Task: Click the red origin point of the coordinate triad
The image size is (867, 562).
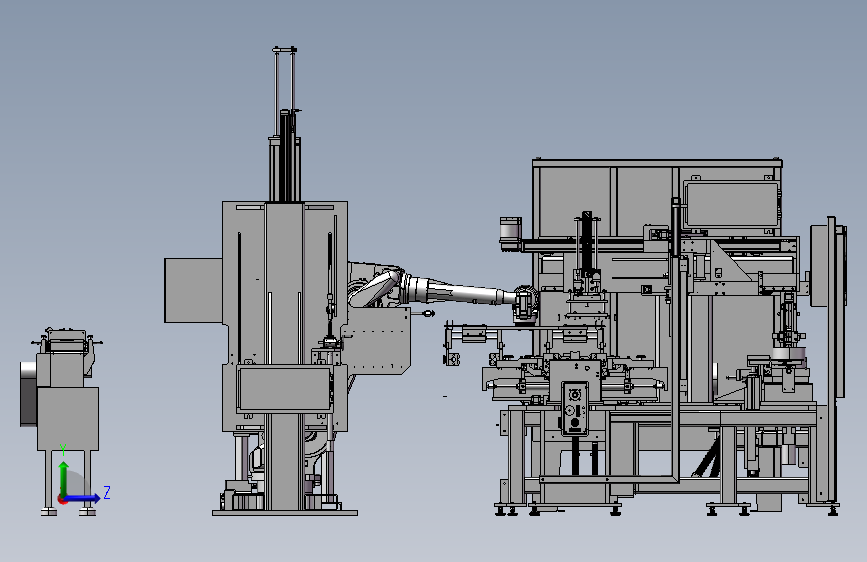Action: 62,500
